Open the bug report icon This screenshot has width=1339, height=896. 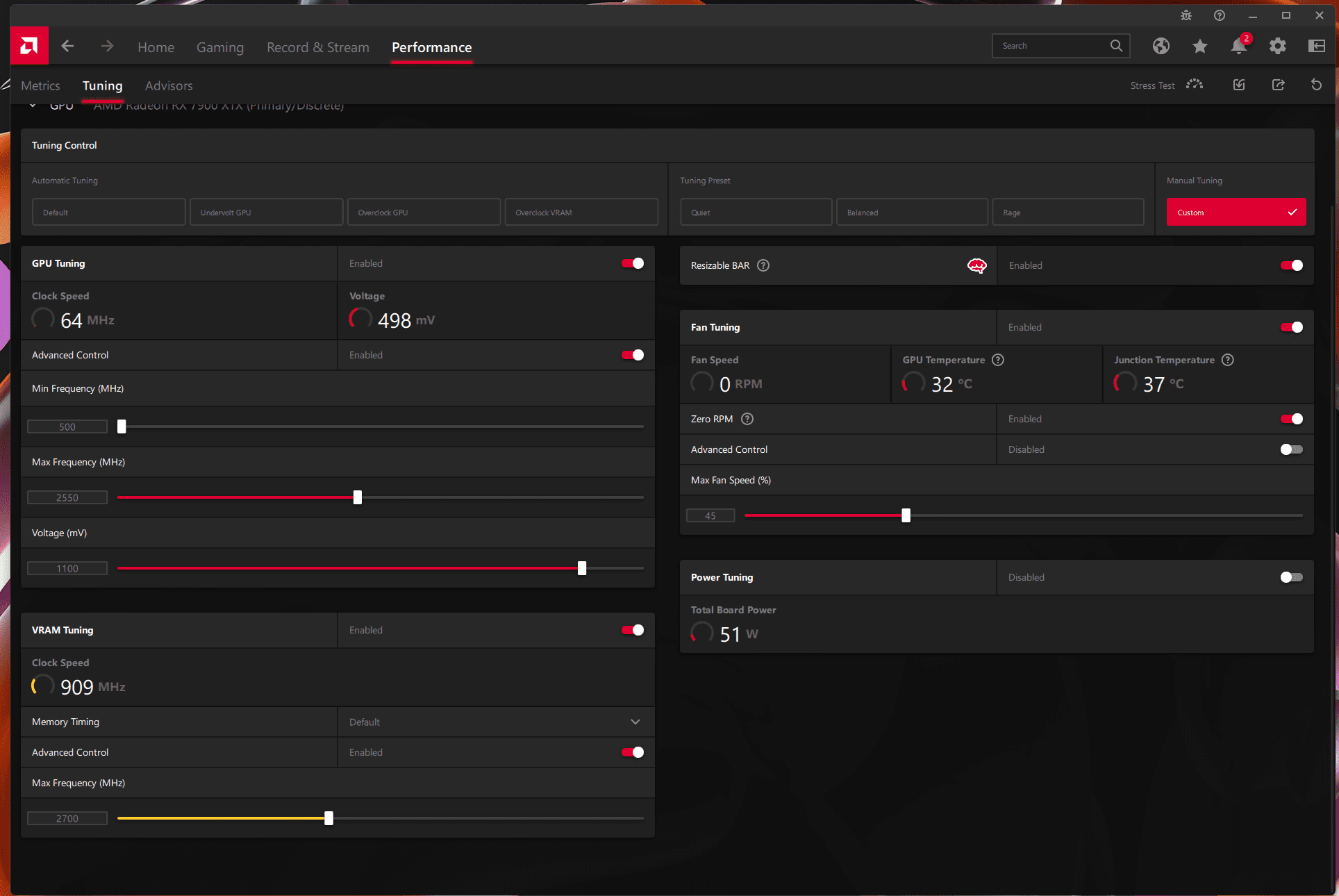(x=1186, y=15)
